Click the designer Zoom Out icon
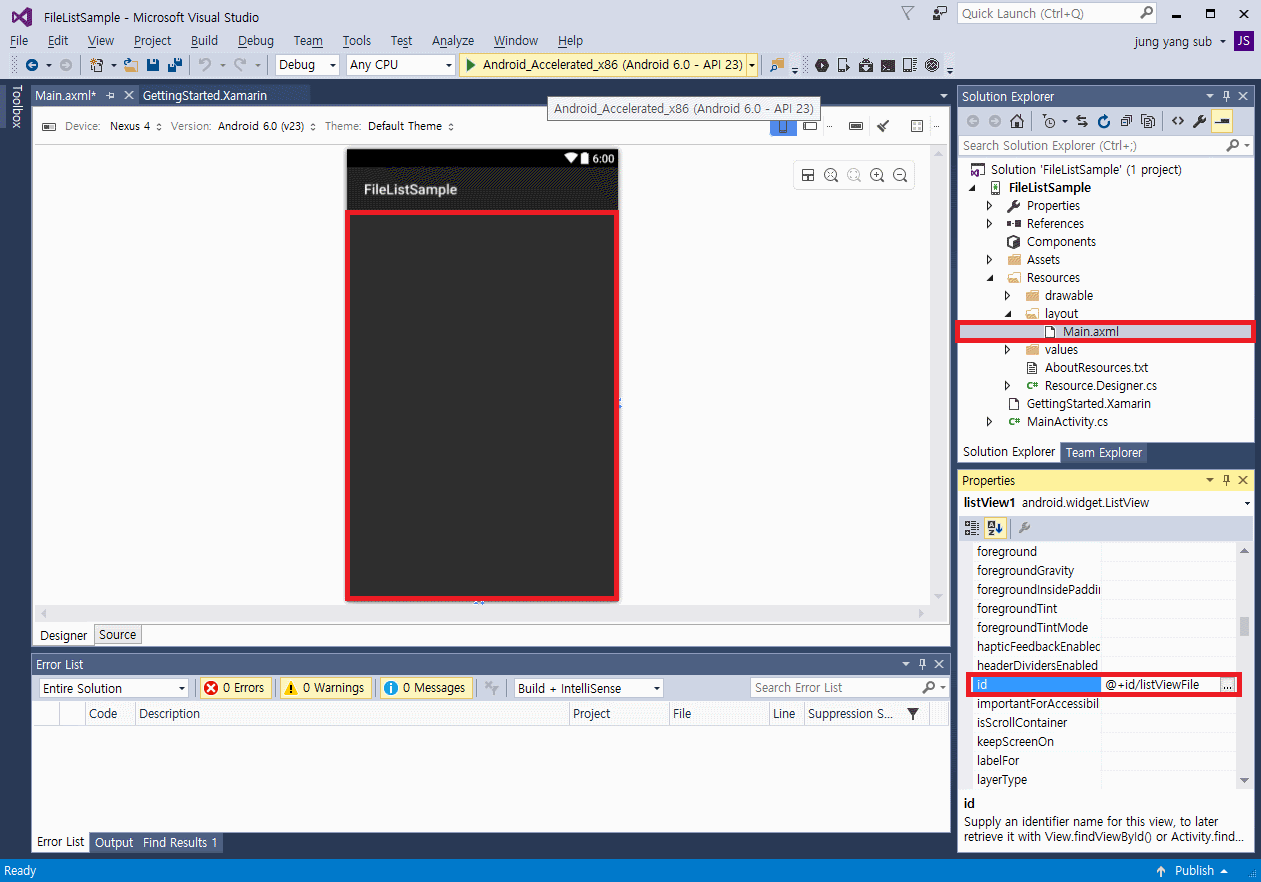The width and height of the screenshot is (1261, 882). coord(900,176)
